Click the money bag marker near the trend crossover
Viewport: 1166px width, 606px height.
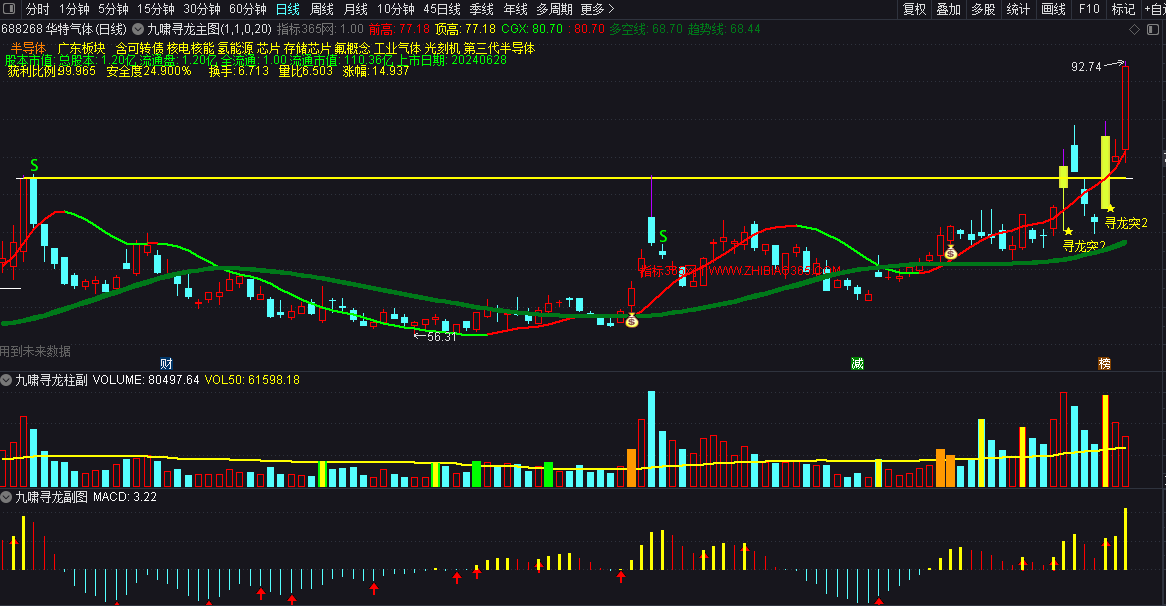pyautogui.click(x=950, y=253)
